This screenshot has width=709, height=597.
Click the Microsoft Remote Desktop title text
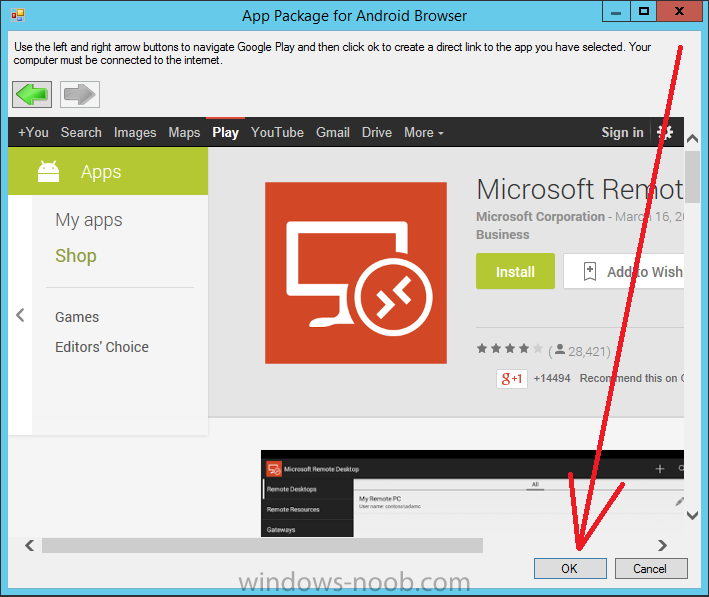[x=580, y=189]
